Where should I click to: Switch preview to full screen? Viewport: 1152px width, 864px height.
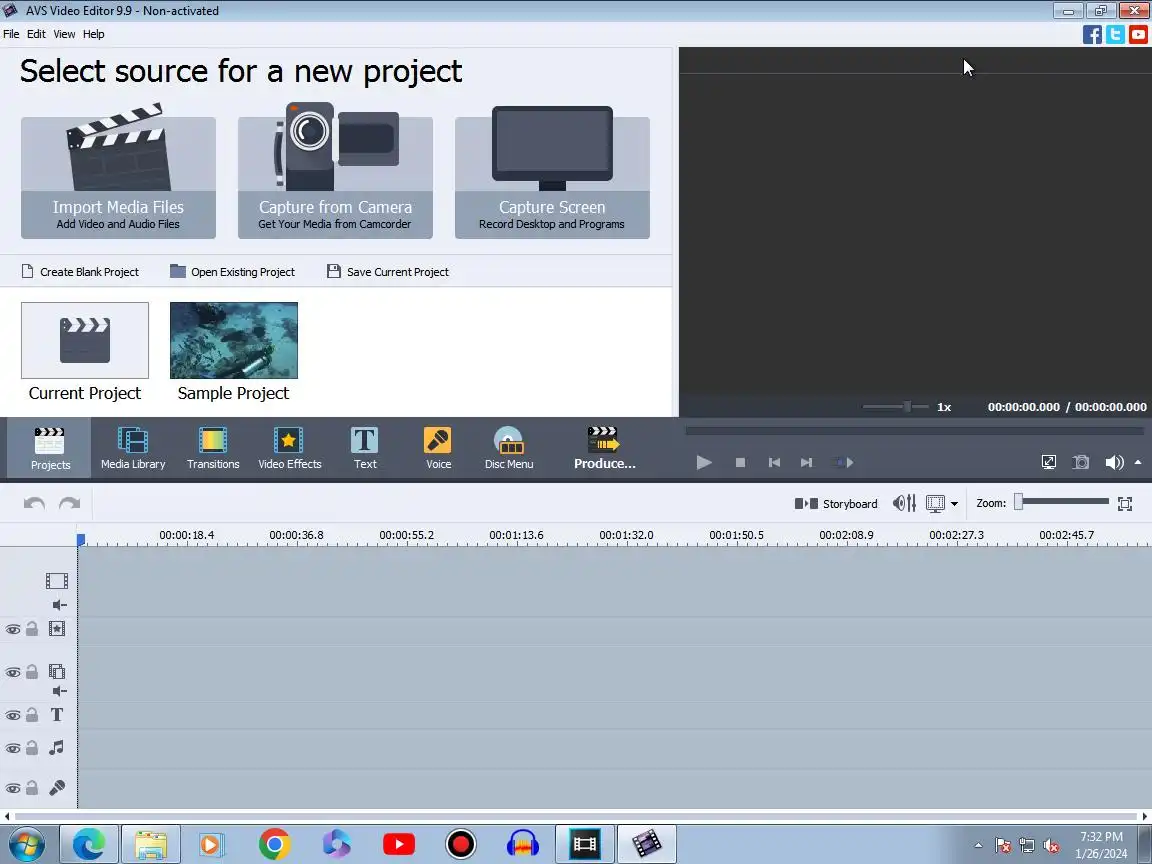coord(1048,462)
